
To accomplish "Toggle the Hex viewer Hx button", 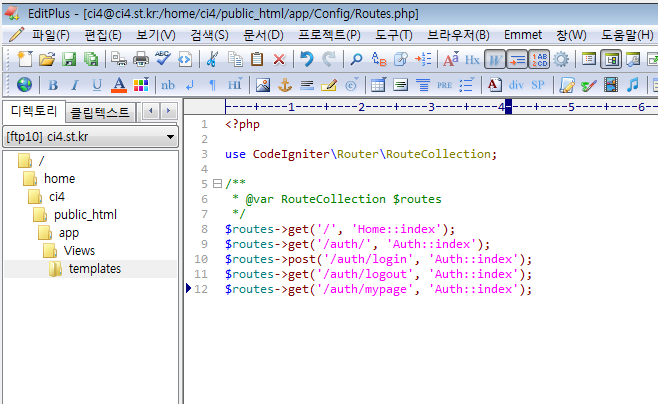I will tap(473, 60).
